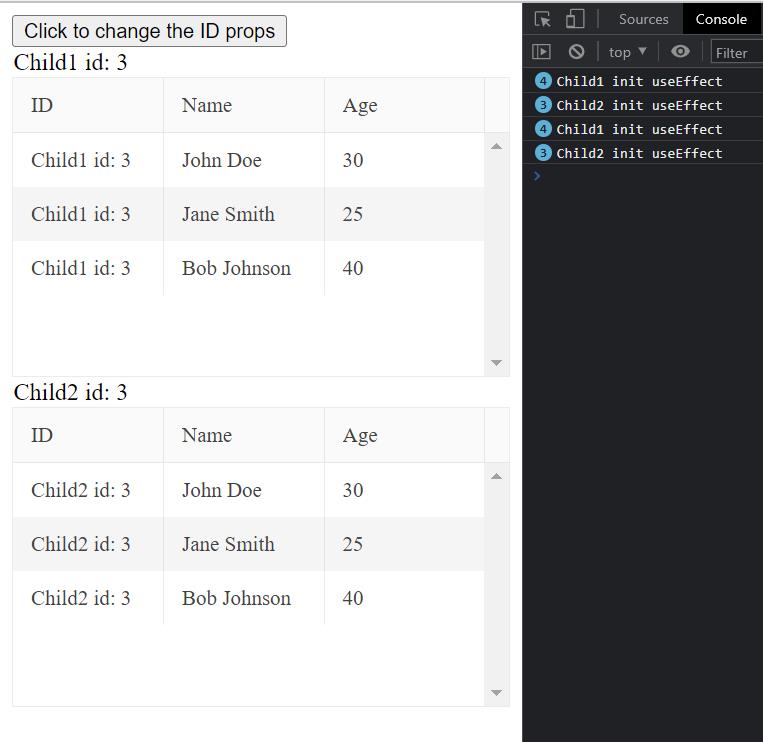Toggle the device toolbar icon
The image size is (763, 742).
575,19
